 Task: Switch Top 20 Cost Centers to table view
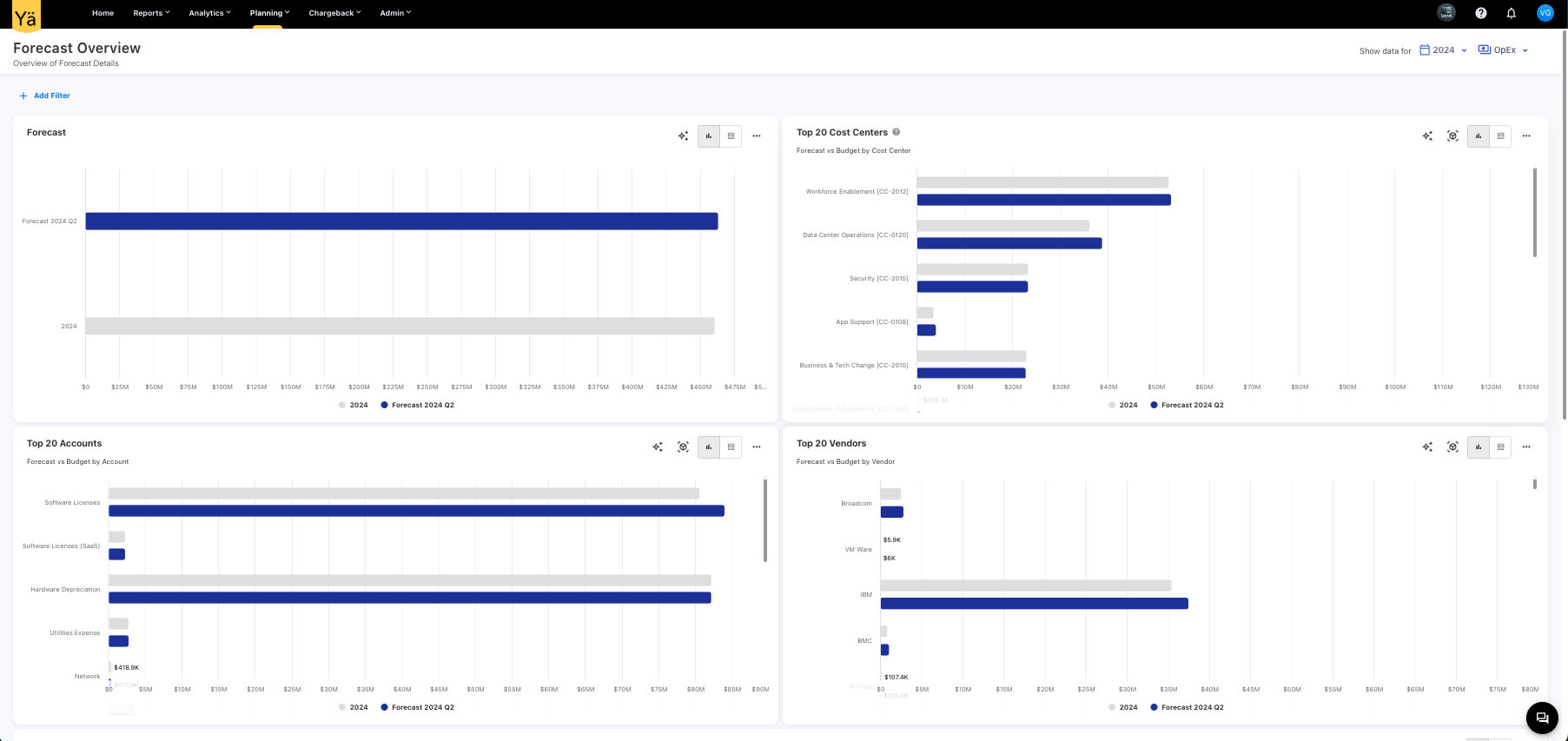[1500, 136]
